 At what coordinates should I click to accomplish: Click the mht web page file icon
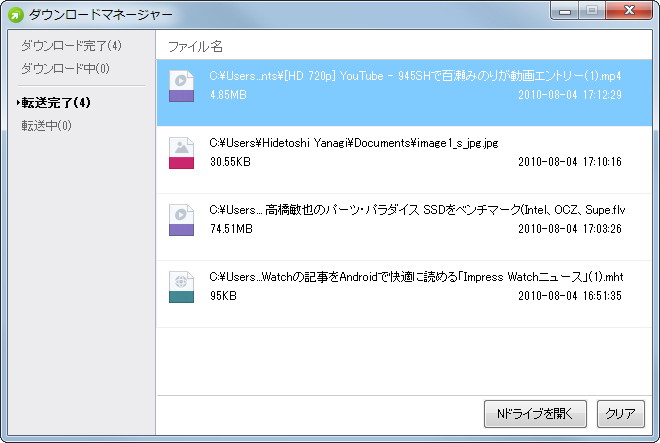point(181,287)
